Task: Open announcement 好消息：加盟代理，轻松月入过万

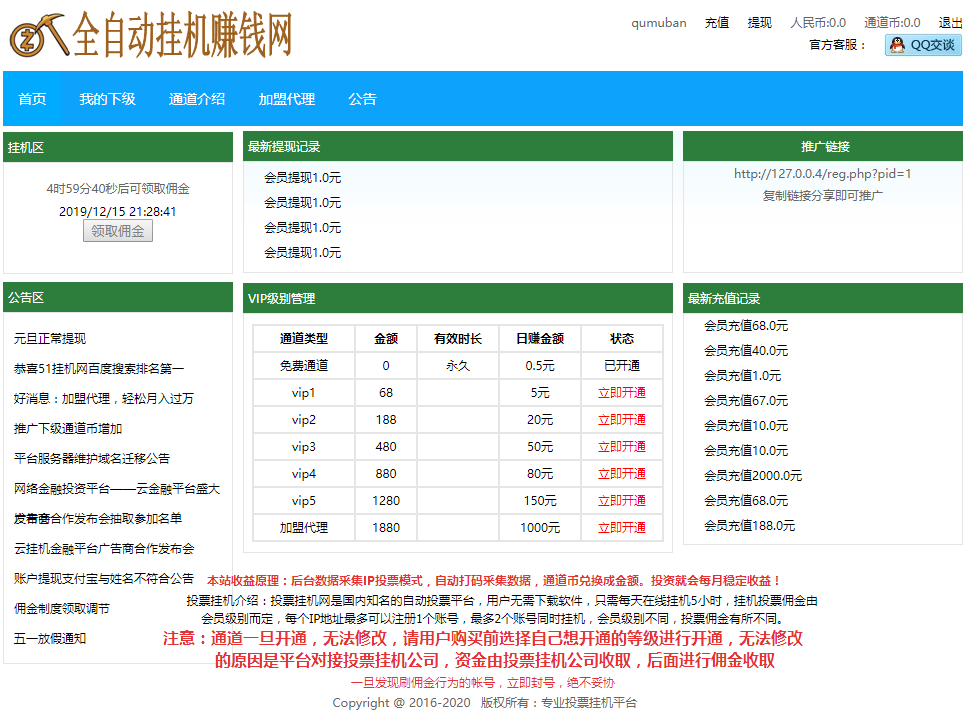Action: tap(104, 398)
